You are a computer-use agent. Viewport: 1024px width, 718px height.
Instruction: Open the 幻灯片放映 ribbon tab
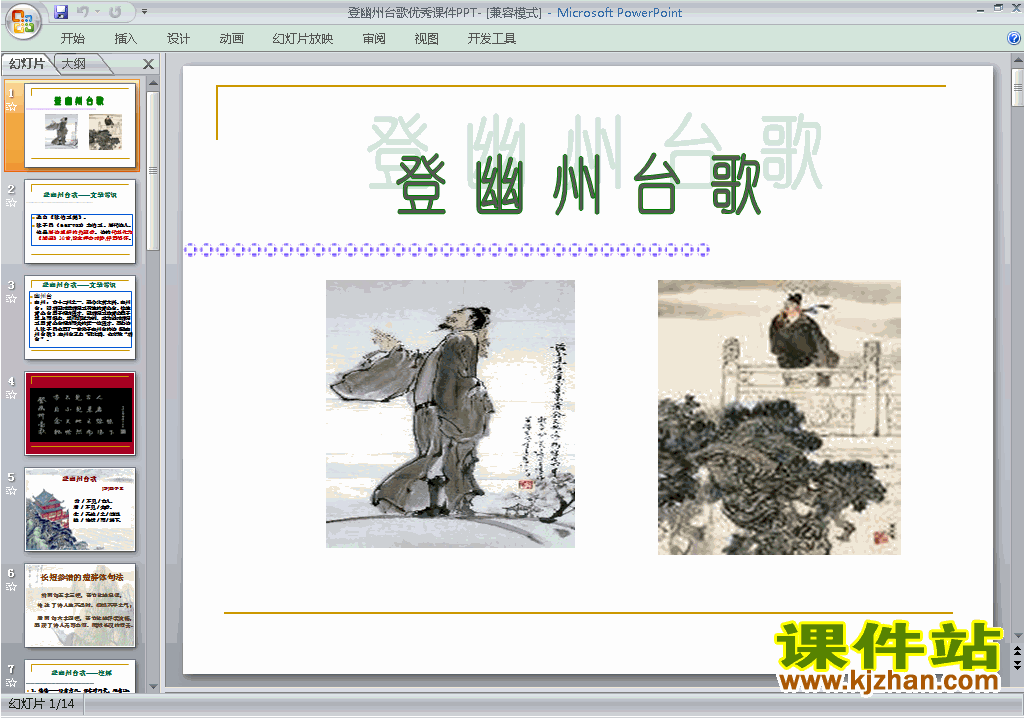(x=303, y=39)
